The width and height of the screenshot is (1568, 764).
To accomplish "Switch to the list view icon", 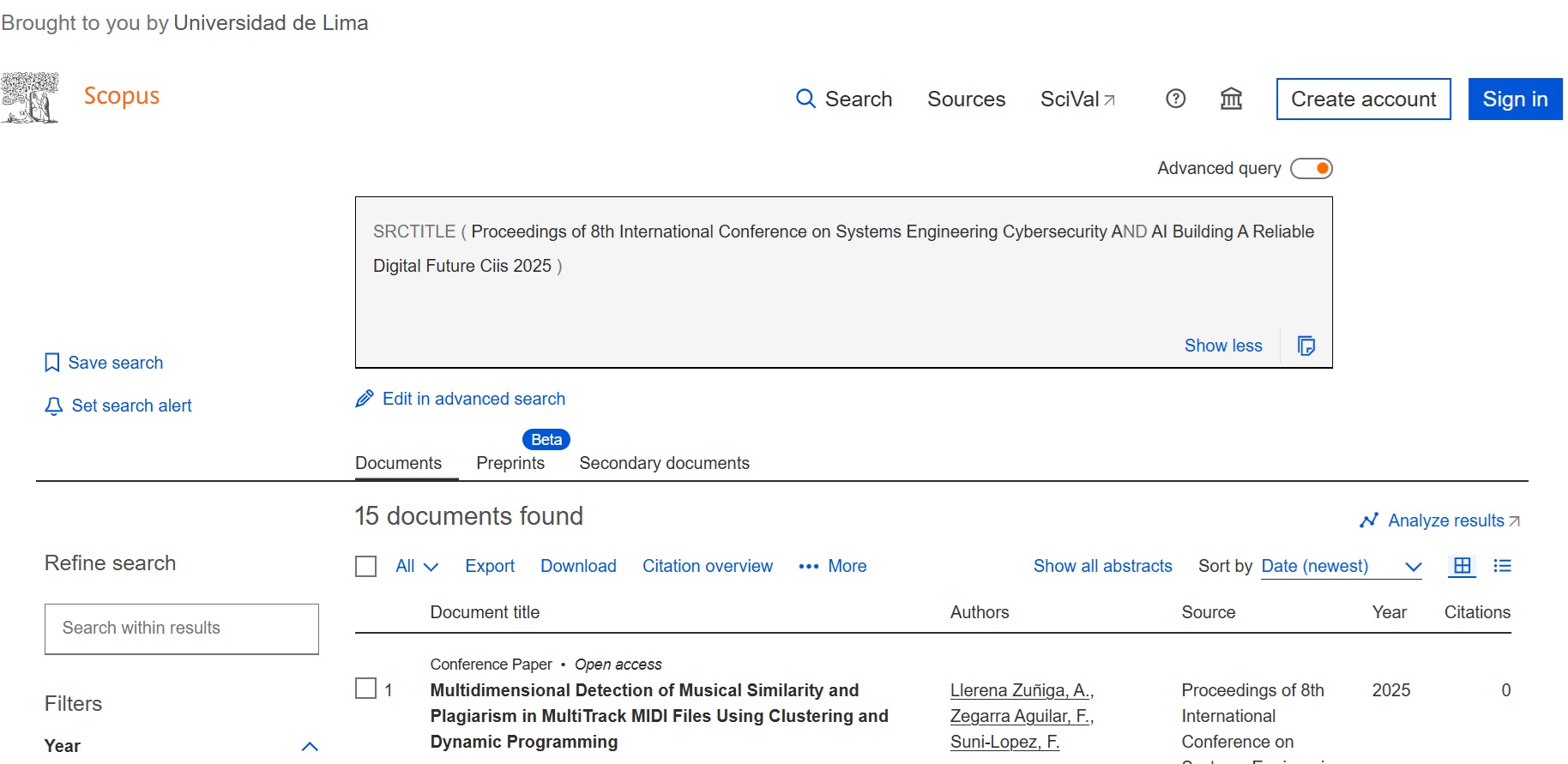I will click(1502, 566).
